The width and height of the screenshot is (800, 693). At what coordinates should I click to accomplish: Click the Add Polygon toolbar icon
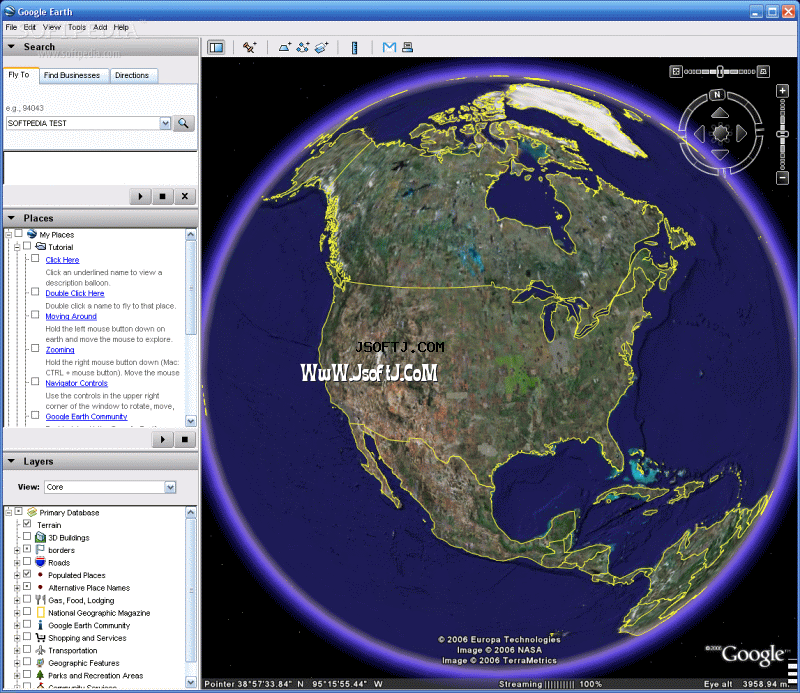285,47
